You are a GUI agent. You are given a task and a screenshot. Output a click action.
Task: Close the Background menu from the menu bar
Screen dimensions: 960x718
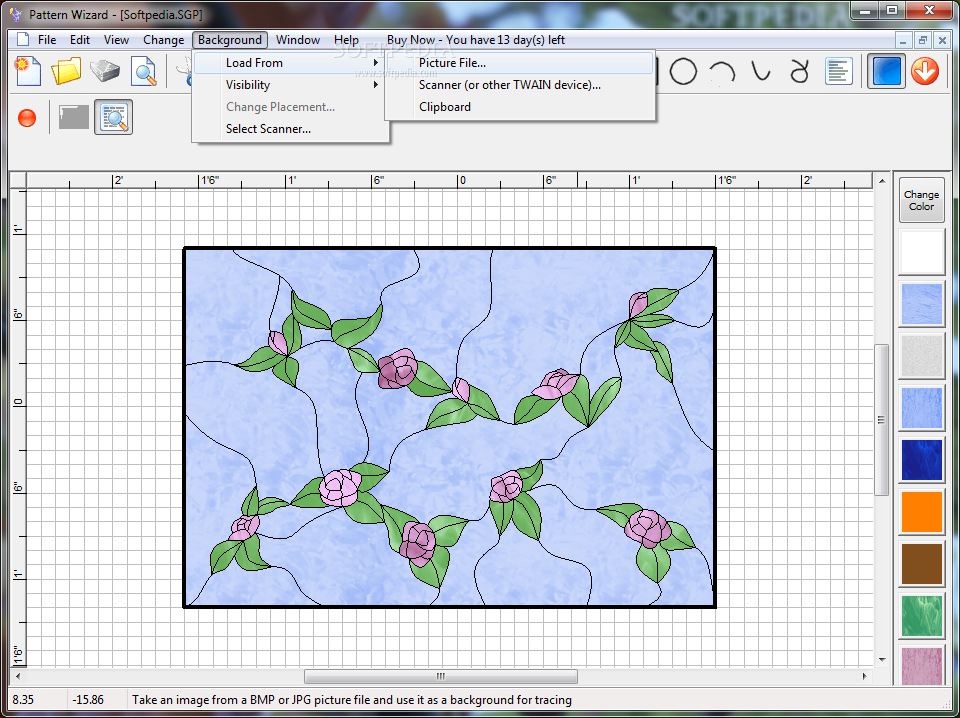230,40
